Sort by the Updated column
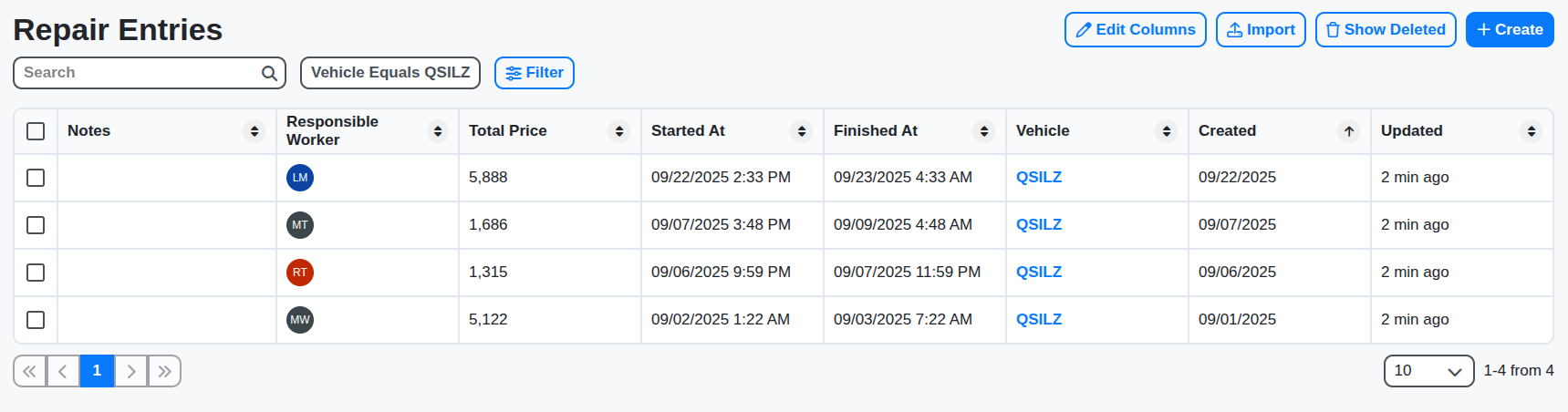The width and height of the screenshot is (1568, 412). 1532,131
